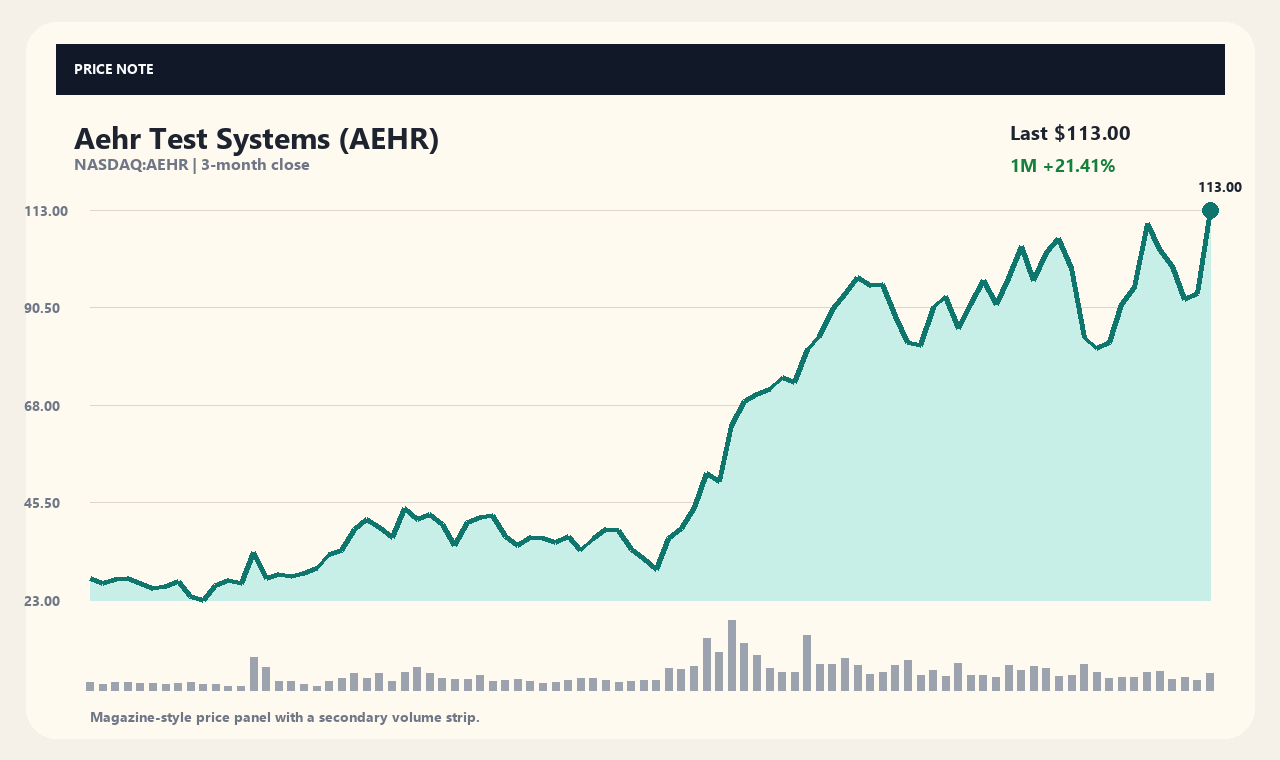Click the Last $113.00 price readout
Viewport: 1280px width, 760px height.
(x=1070, y=134)
